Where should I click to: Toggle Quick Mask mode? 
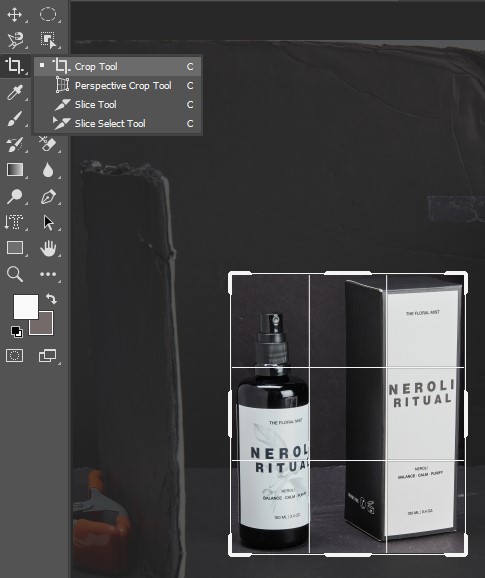[x=15, y=356]
